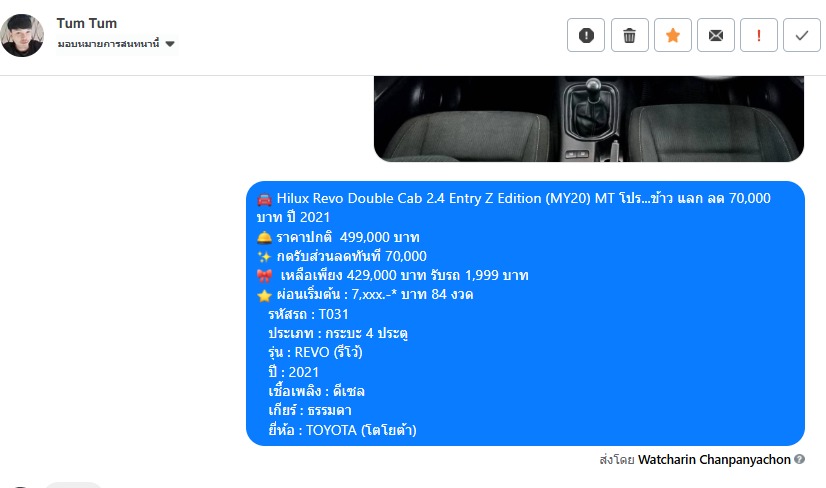The height and width of the screenshot is (488, 826).
Task: Click the bell emoji before price
Action: click(x=264, y=238)
